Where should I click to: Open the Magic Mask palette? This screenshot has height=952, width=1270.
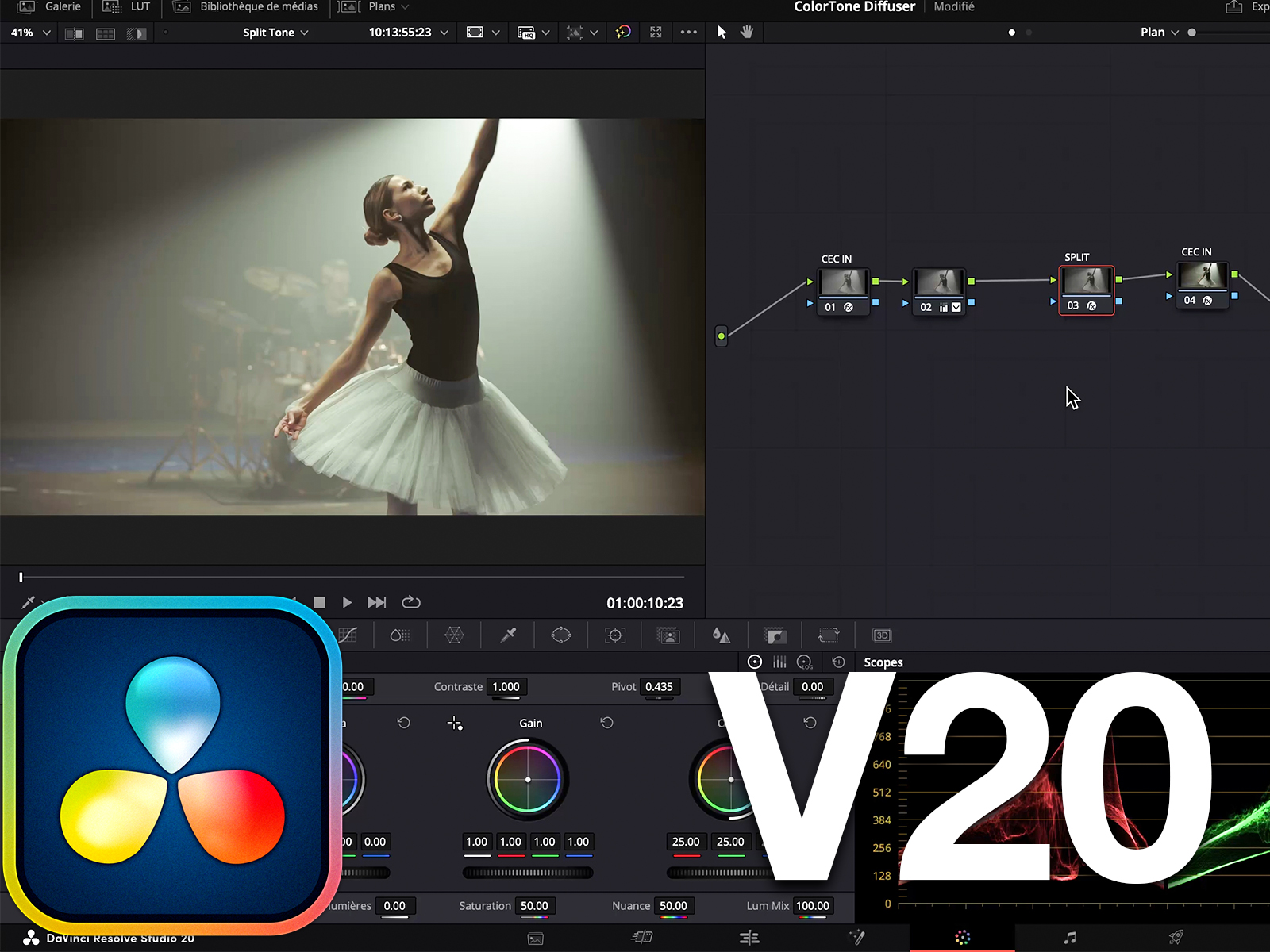tap(668, 635)
